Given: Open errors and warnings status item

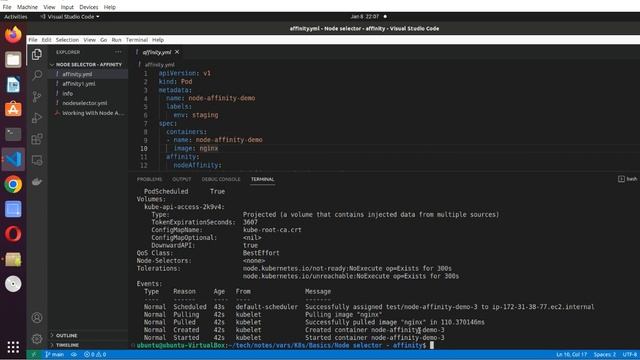Looking at the screenshot, I should pos(95,355).
